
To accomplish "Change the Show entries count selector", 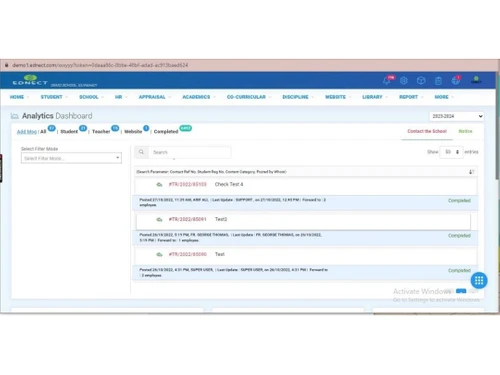I will 451,152.
